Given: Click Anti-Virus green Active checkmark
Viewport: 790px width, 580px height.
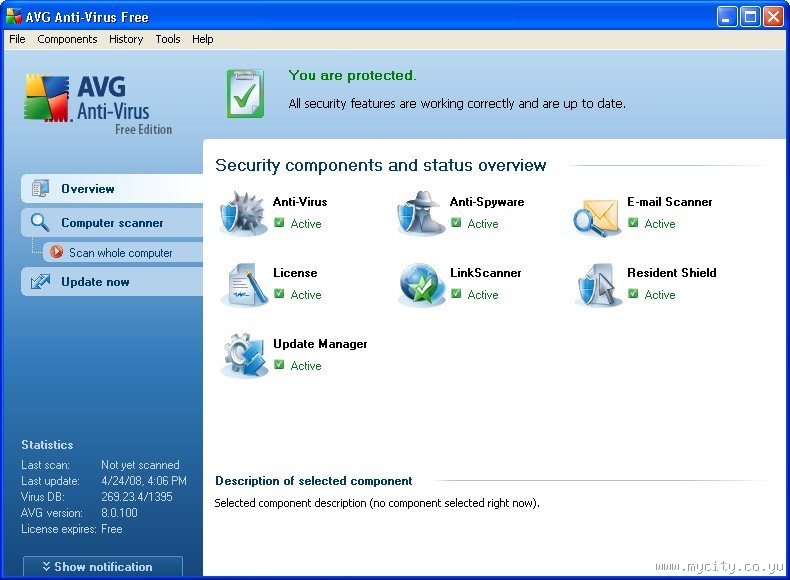Looking at the screenshot, I should (279, 222).
